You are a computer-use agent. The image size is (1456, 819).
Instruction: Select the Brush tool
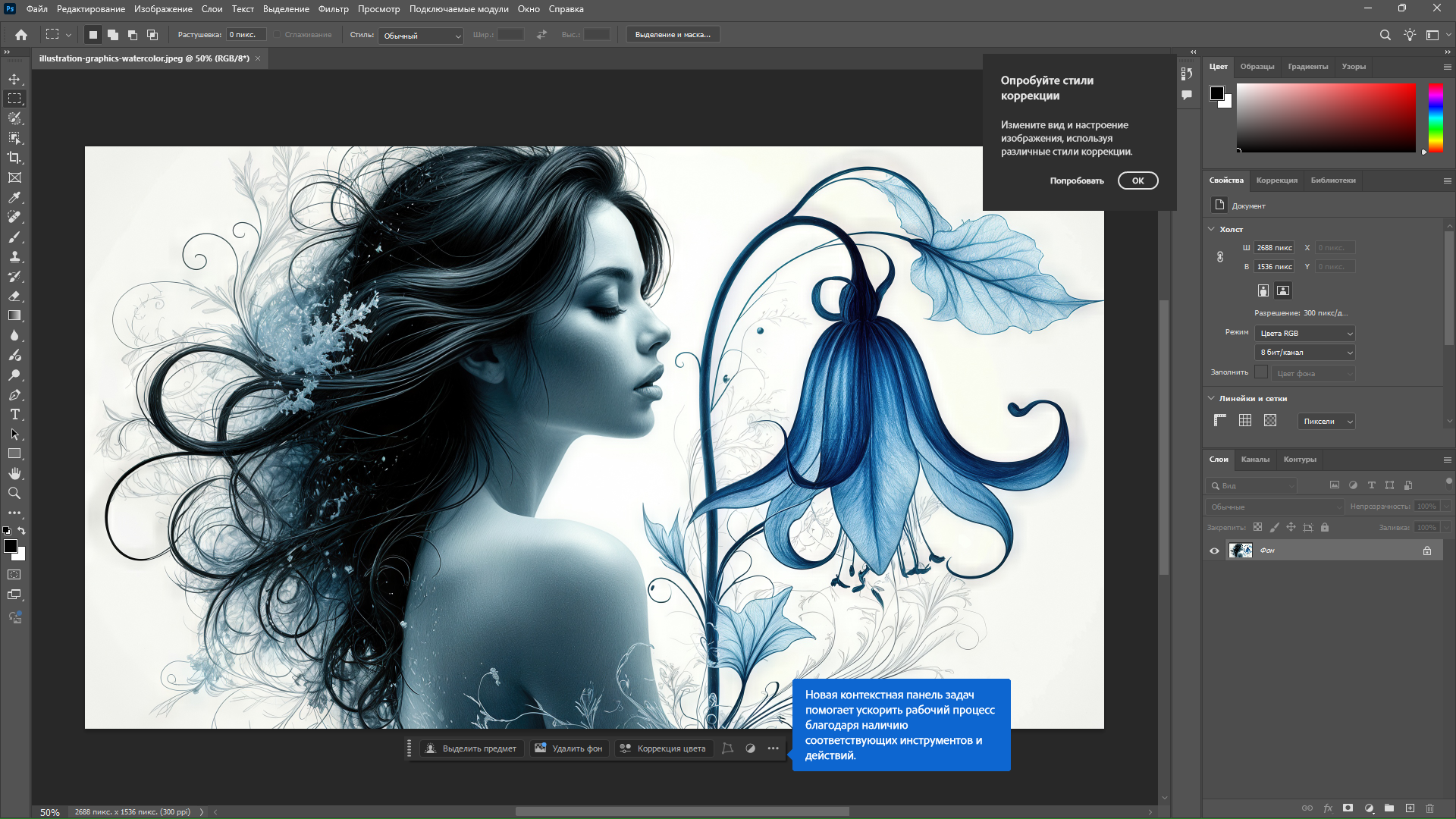14,237
